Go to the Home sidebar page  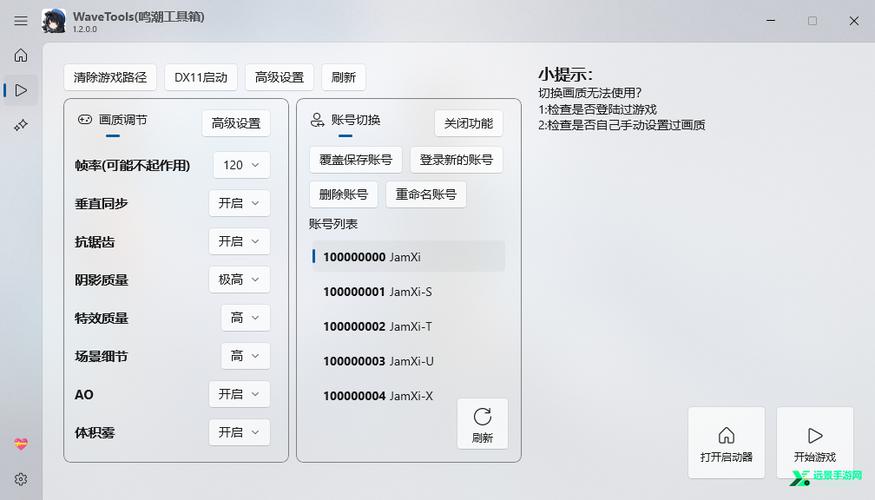(x=21, y=55)
